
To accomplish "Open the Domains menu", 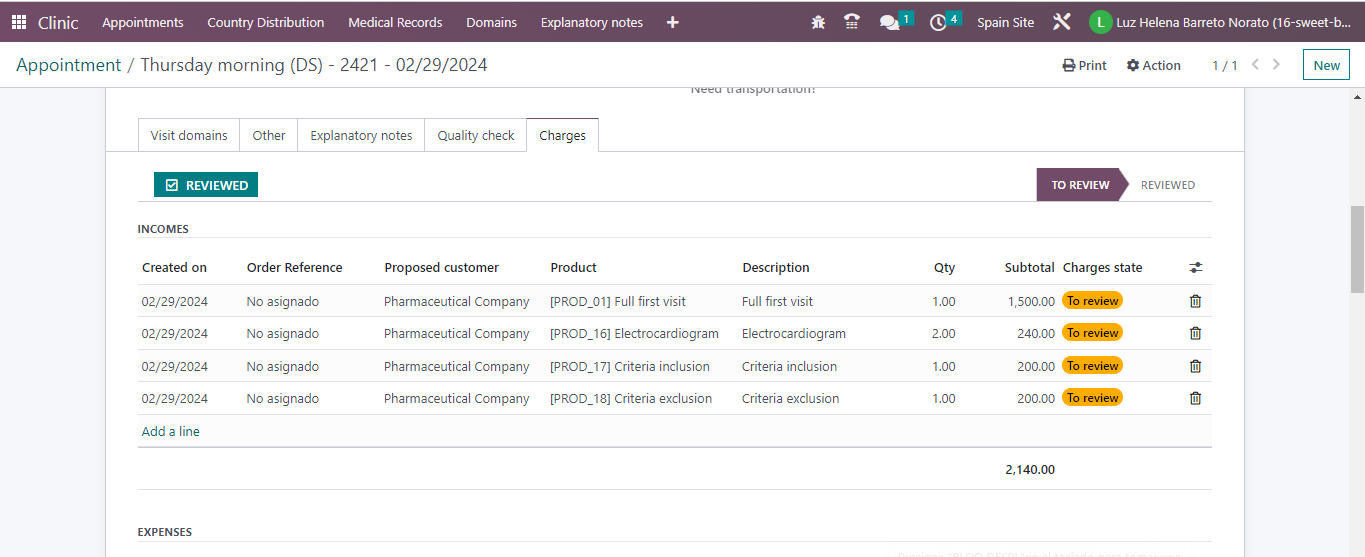I will coord(492,22).
